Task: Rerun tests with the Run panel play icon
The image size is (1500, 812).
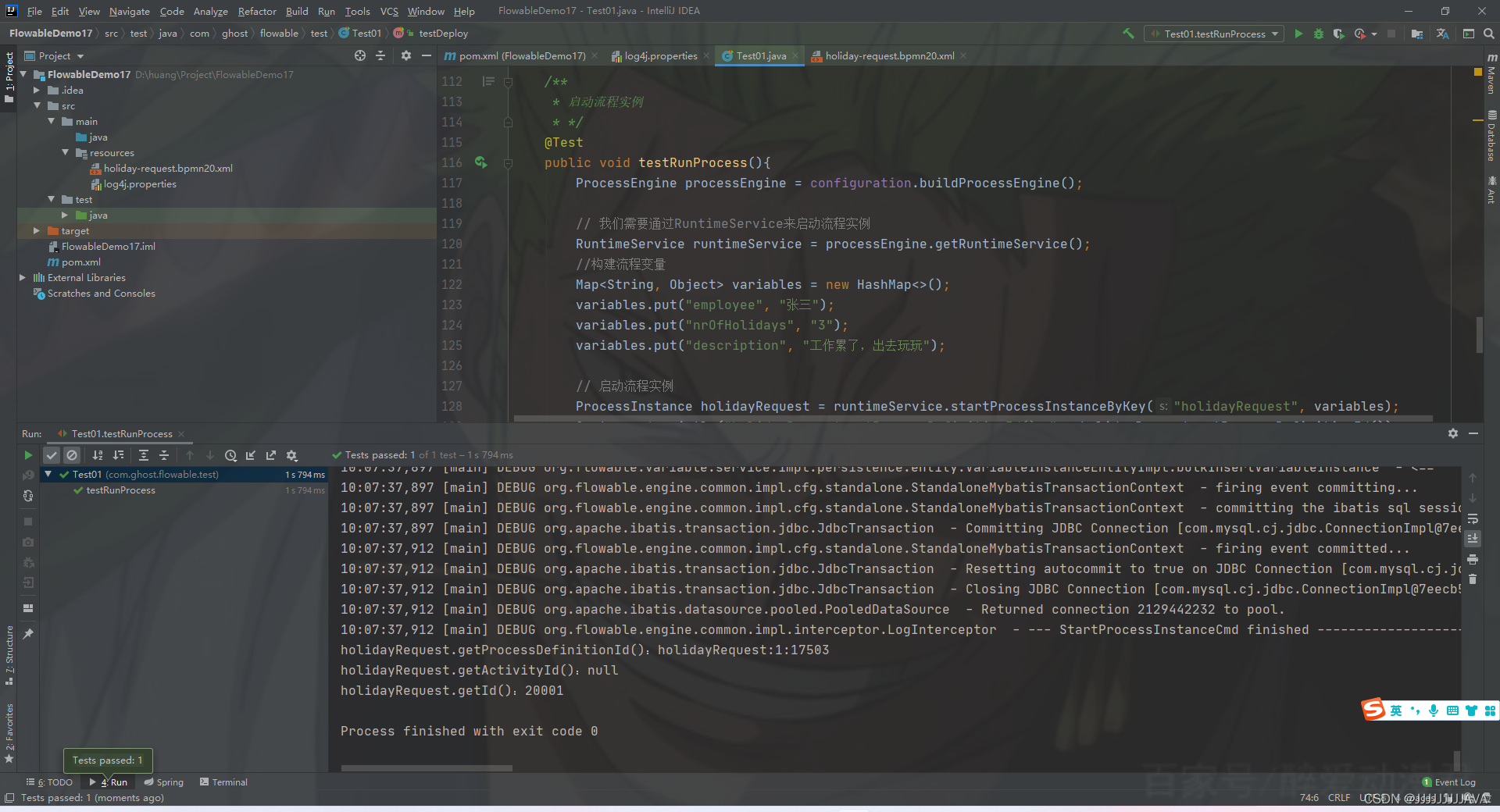Action: click(x=28, y=455)
